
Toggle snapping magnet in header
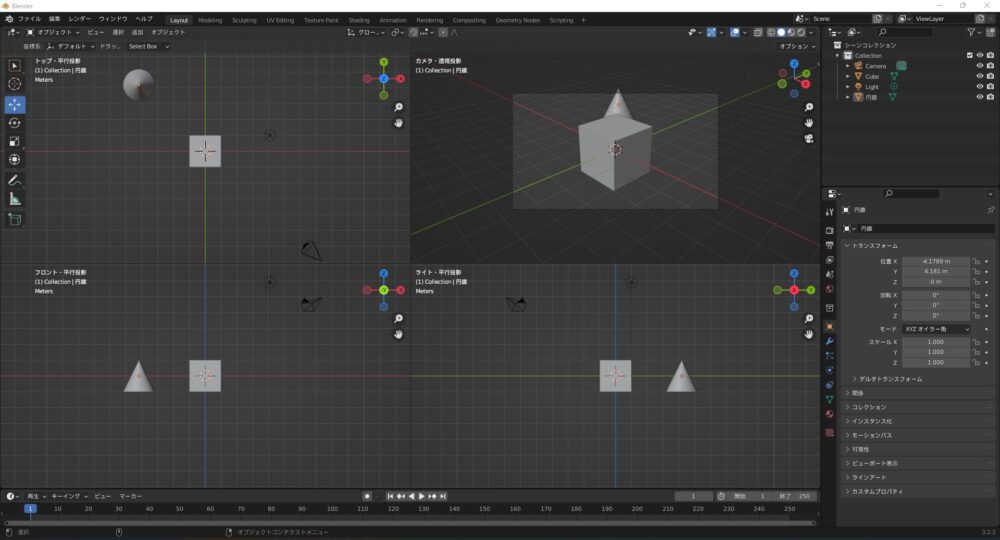(x=413, y=33)
